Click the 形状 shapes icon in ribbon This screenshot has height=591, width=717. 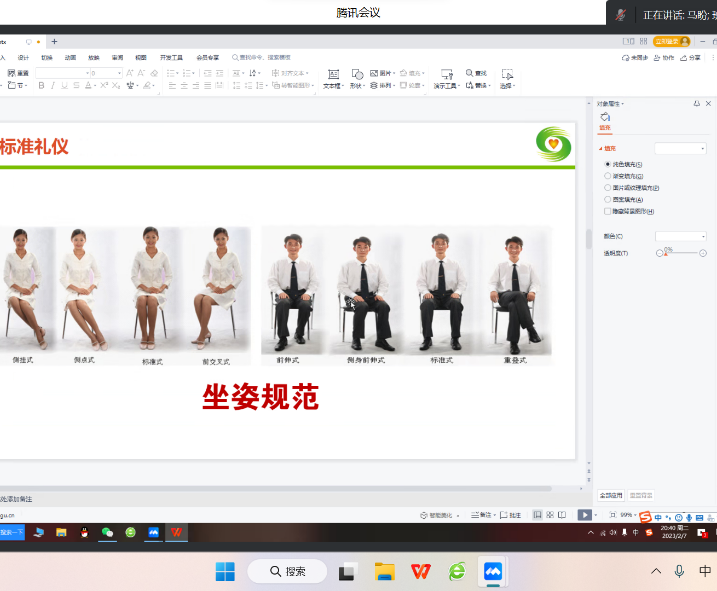(355, 75)
